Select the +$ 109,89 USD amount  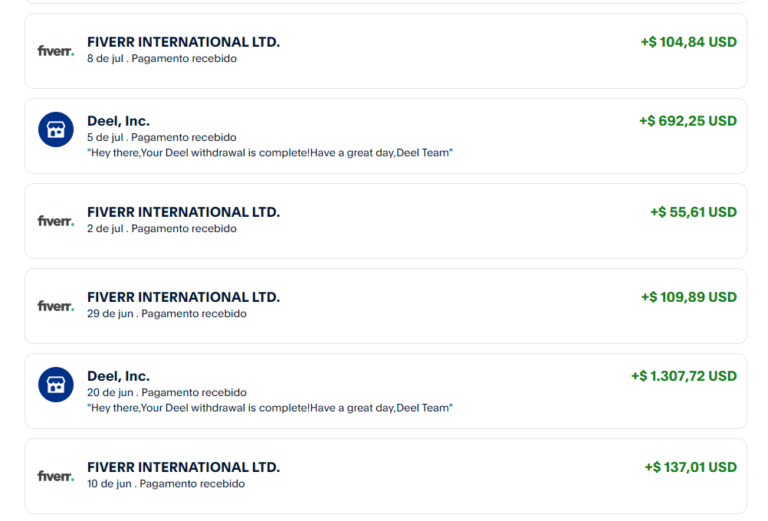point(689,297)
